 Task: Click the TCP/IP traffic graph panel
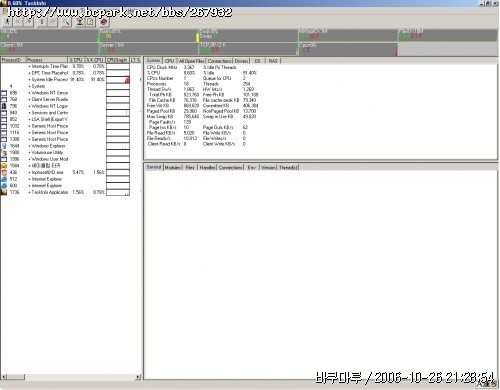click(248, 49)
